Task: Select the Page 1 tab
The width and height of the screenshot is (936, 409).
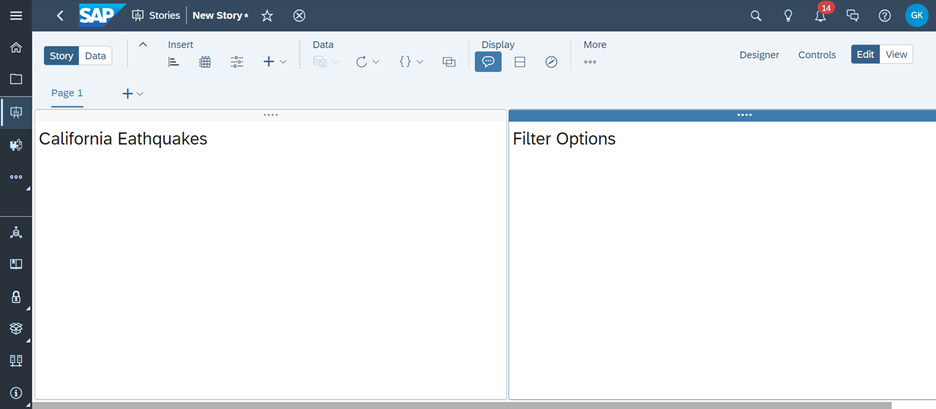Action: coord(67,93)
